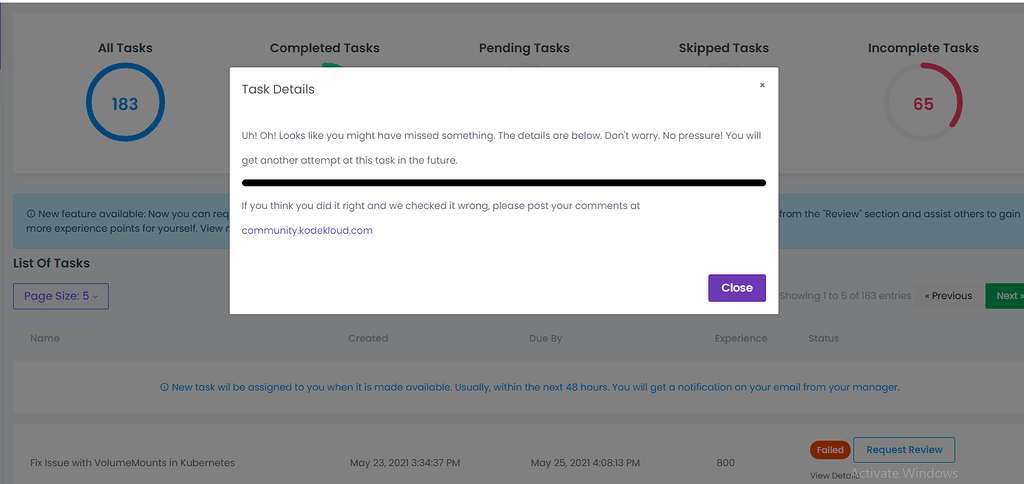This screenshot has width=1024, height=484.
Task: Open View Details under the Failed status
Action: pos(832,475)
